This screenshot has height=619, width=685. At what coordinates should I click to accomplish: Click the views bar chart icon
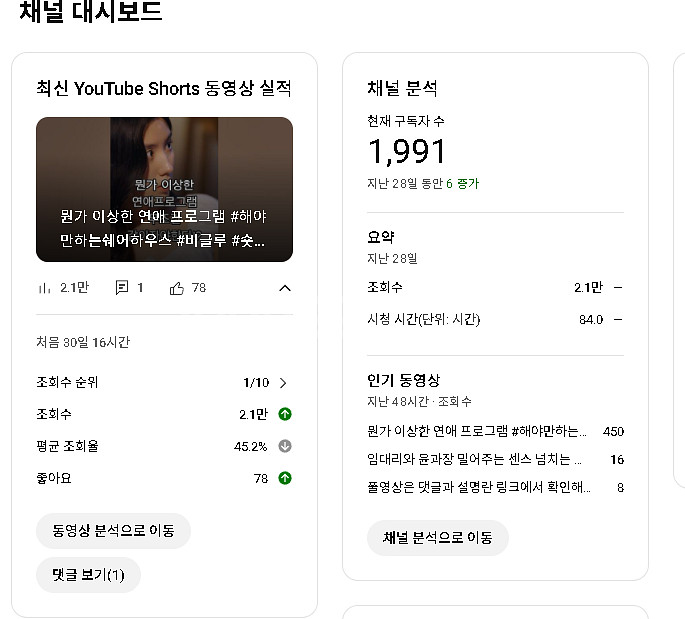tap(44, 288)
